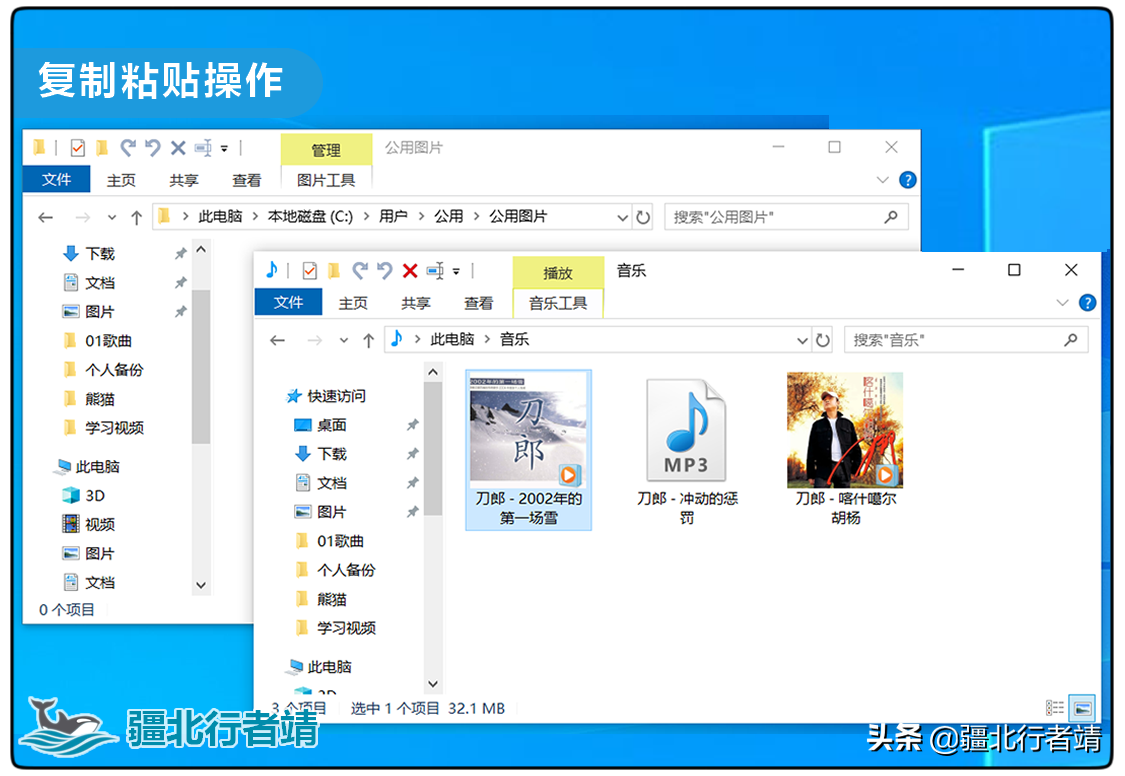The image size is (1125, 776).
Task: Go back in 音乐 window navigation
Action: tap(278, 341)
